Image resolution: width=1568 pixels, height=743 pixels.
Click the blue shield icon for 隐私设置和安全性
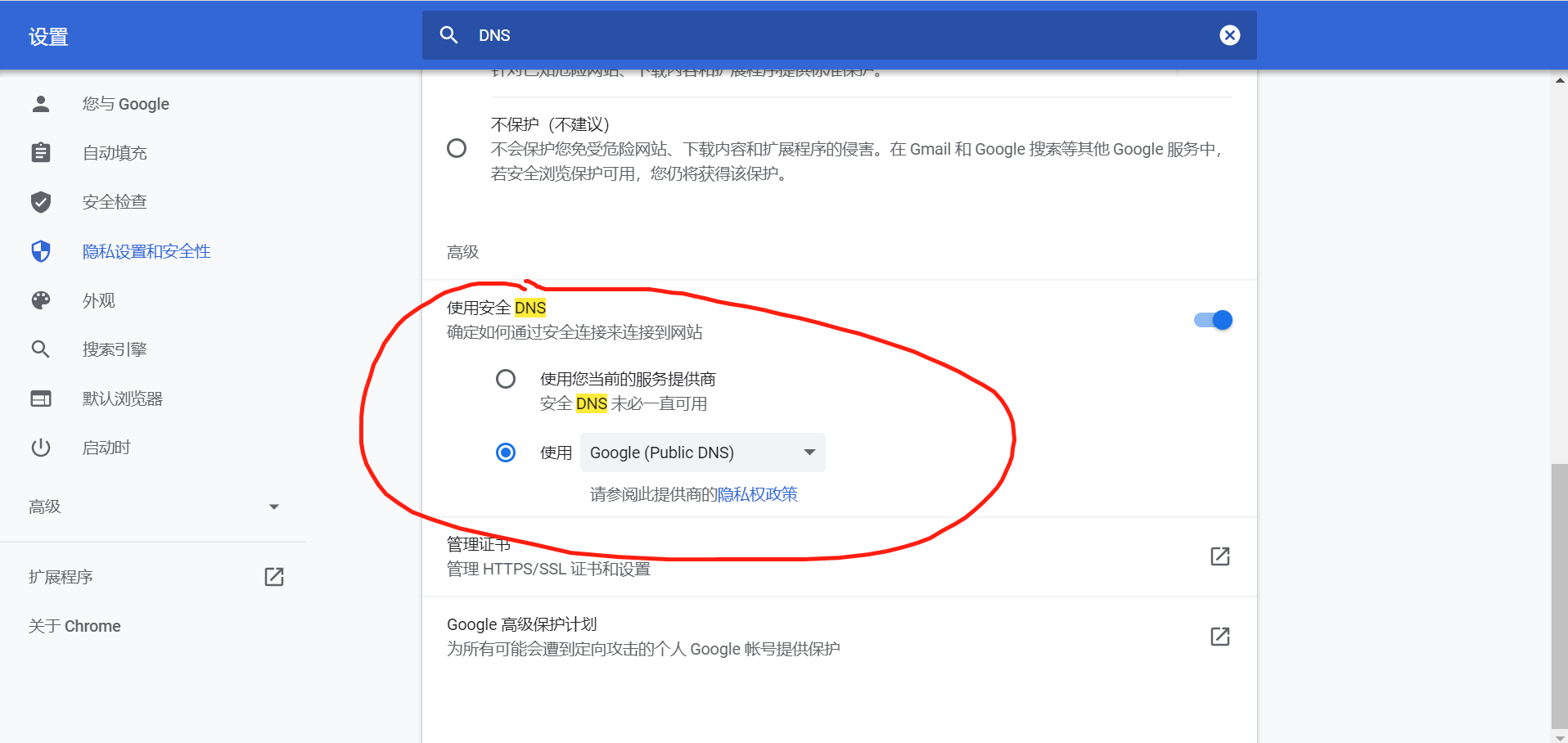41,251
